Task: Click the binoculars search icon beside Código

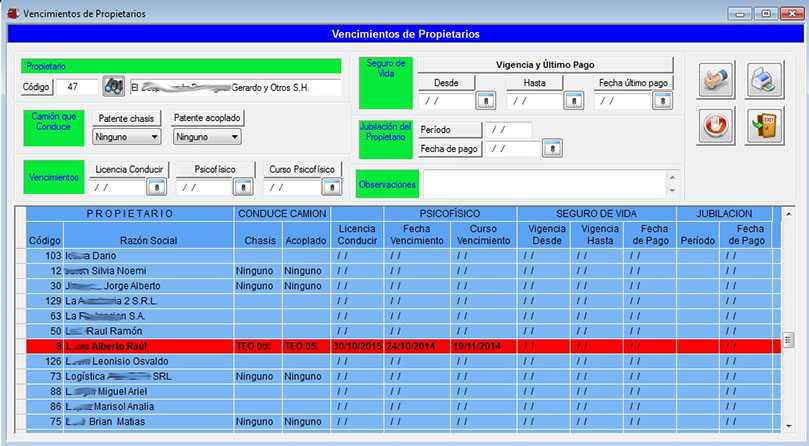Action: point(113,87)
